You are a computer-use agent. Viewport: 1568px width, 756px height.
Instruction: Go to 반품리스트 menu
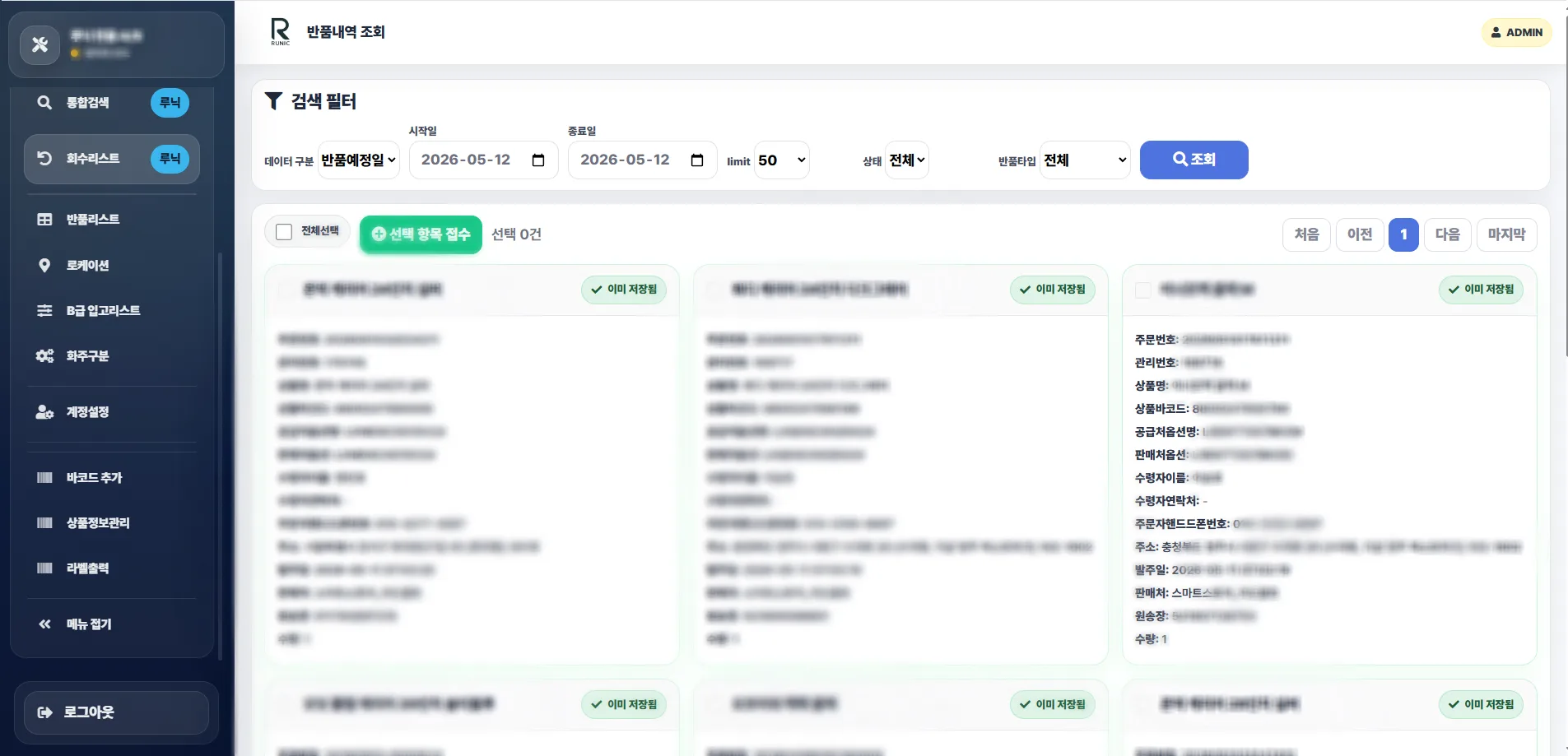coord(112,220)
